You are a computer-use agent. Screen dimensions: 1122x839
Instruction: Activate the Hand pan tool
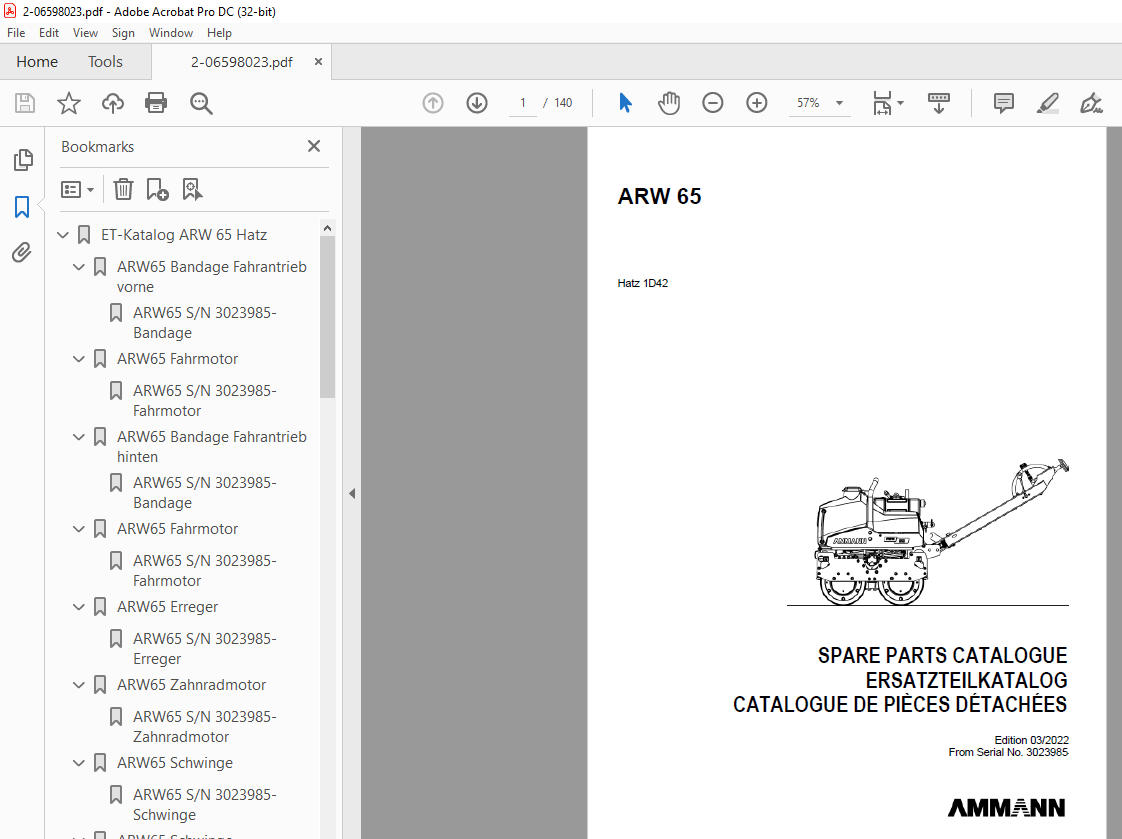coord(669,103)
